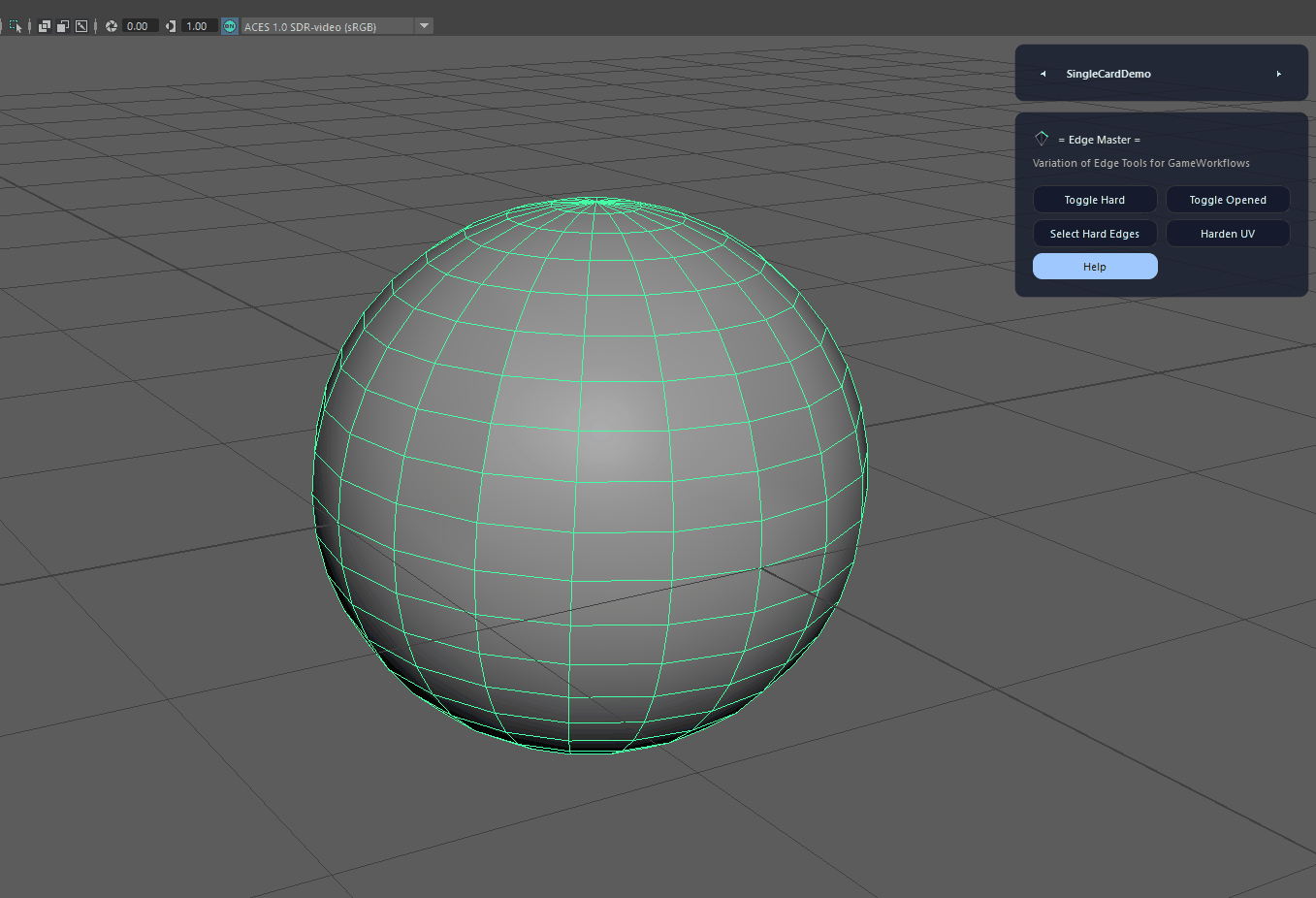Click the Toggle Hard button

click(1095, 200)
